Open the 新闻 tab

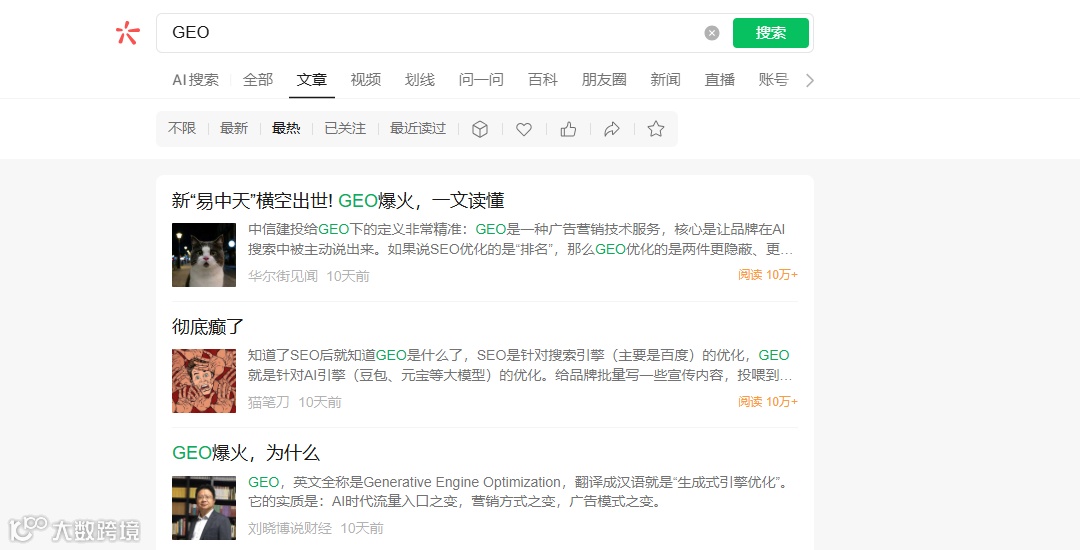[665, 80]
